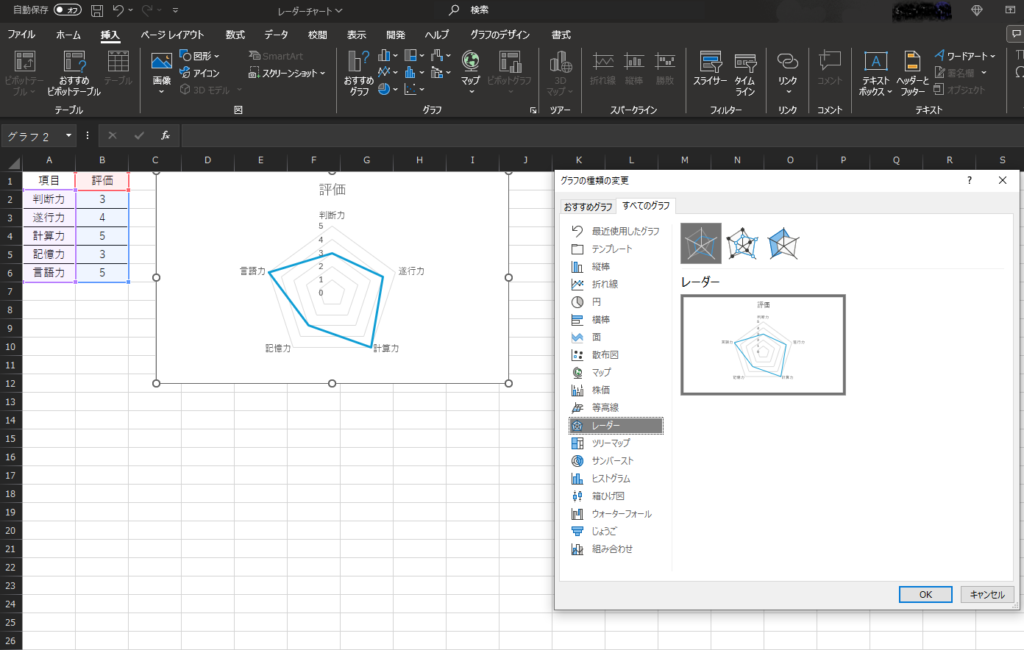
Task: Click the save icon in title bar
Action: (x=96, y=11)
